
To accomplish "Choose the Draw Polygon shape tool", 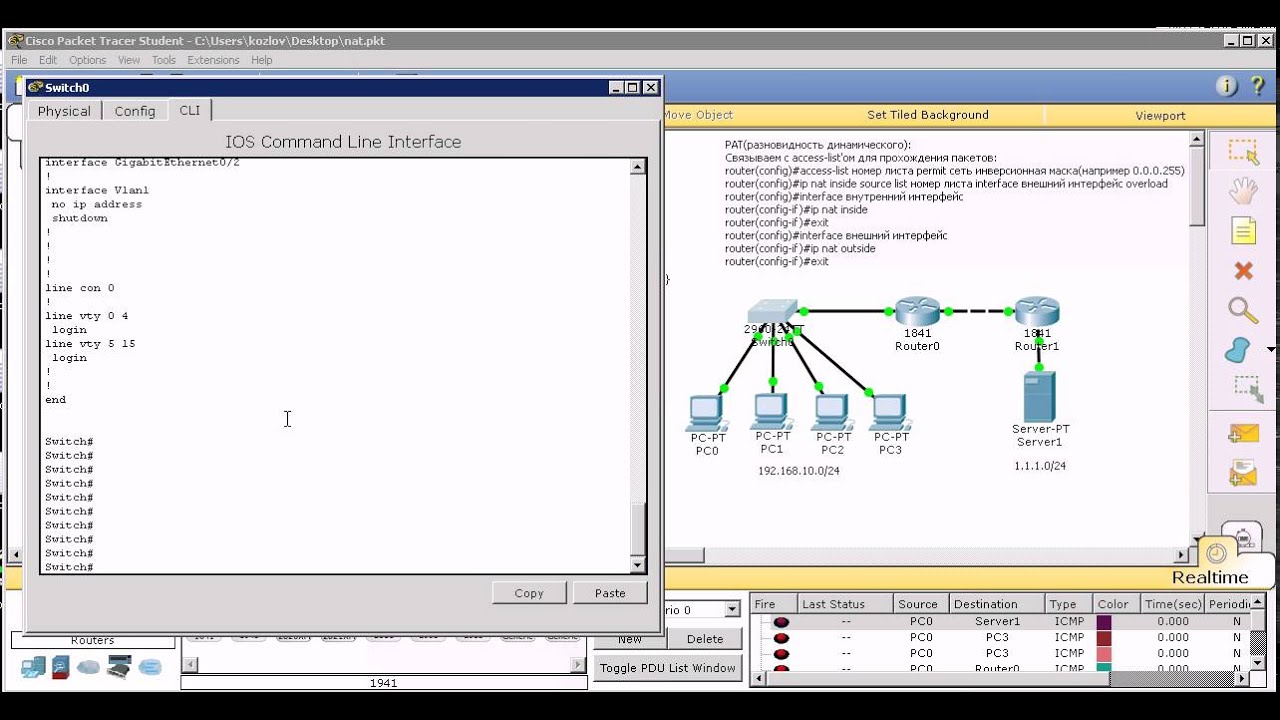I will [1239, 349].
